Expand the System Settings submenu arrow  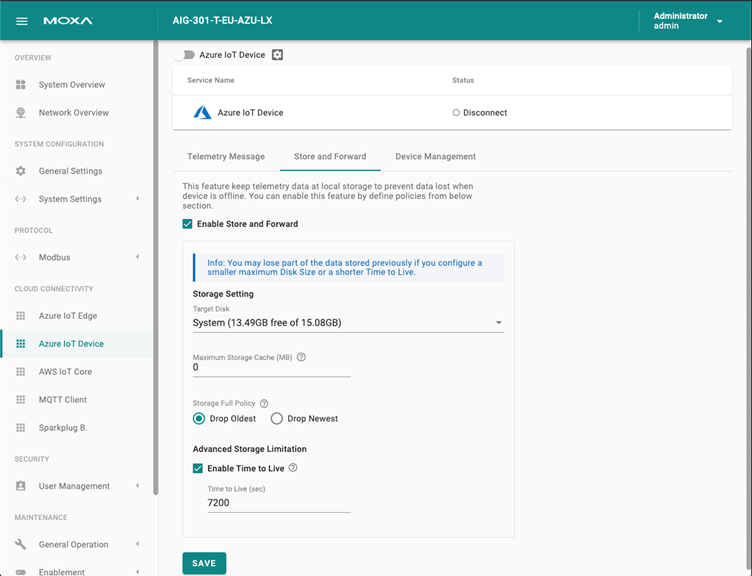pyautogui.click(x=138, y=199)
